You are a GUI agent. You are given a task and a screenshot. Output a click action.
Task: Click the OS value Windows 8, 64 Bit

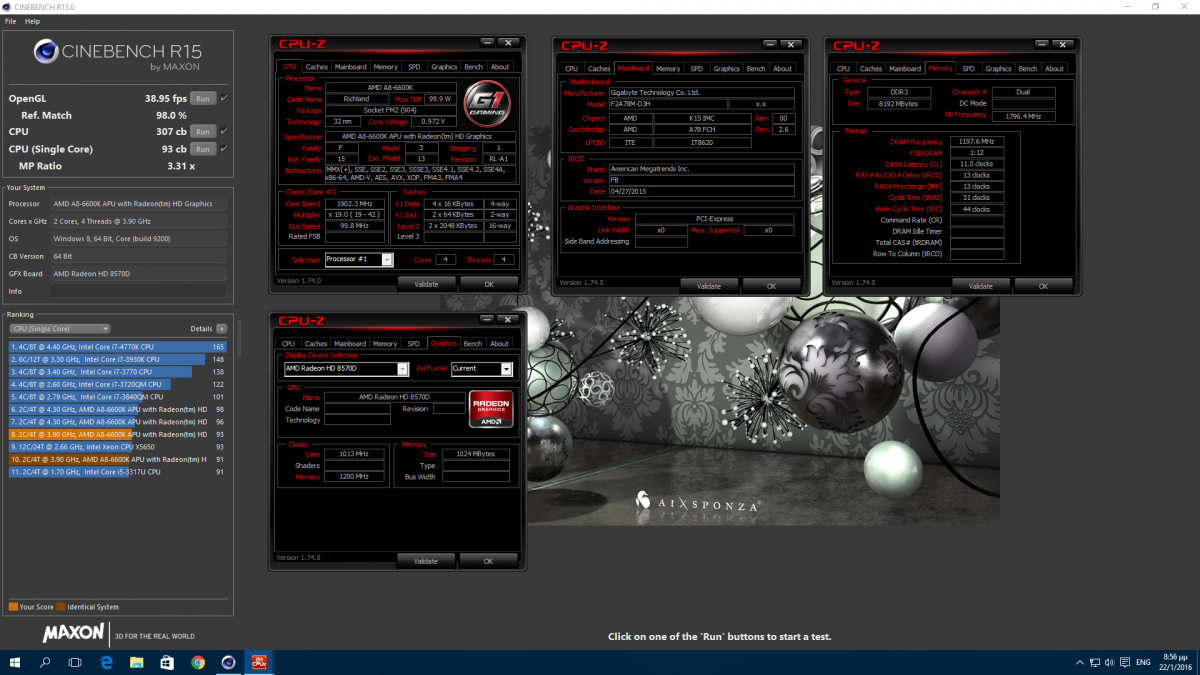(139, 238)
